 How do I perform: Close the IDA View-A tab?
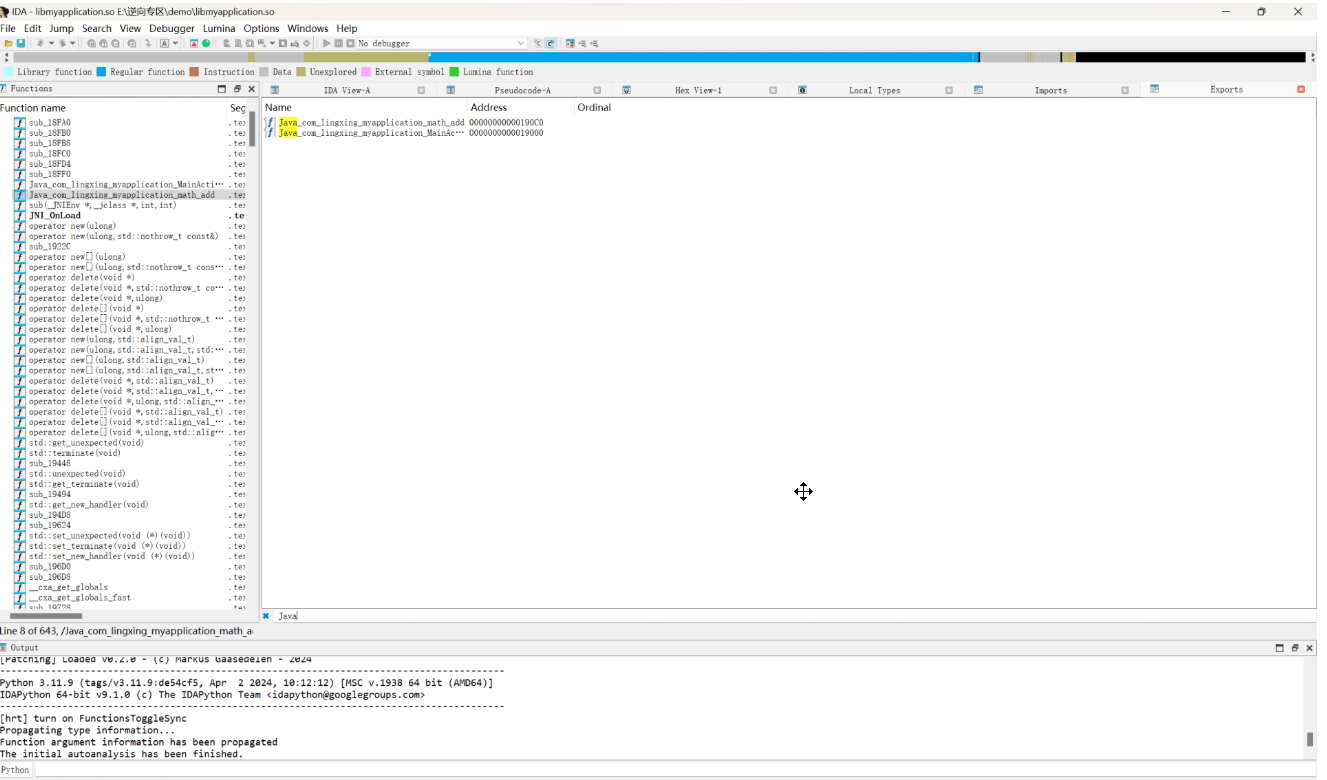tap(421, 90)
